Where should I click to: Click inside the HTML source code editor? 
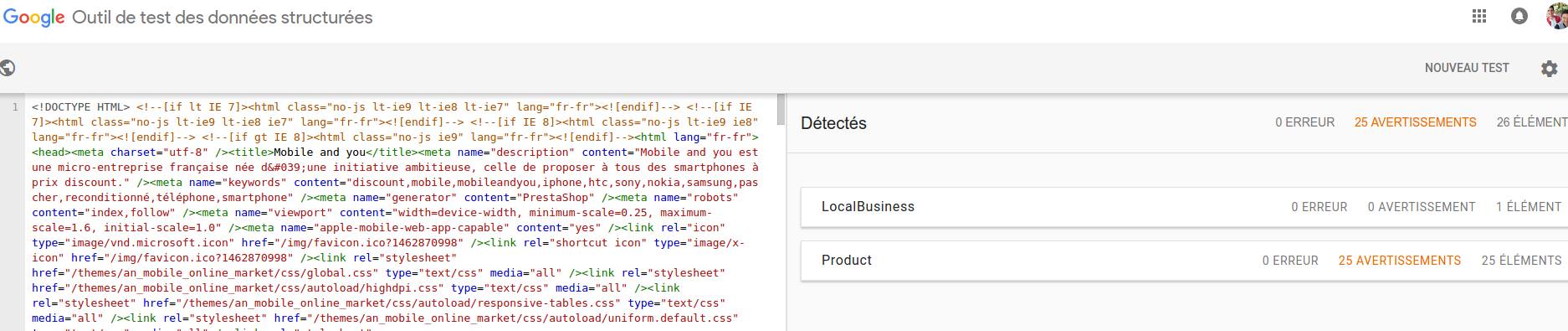(x=400, y=213)
